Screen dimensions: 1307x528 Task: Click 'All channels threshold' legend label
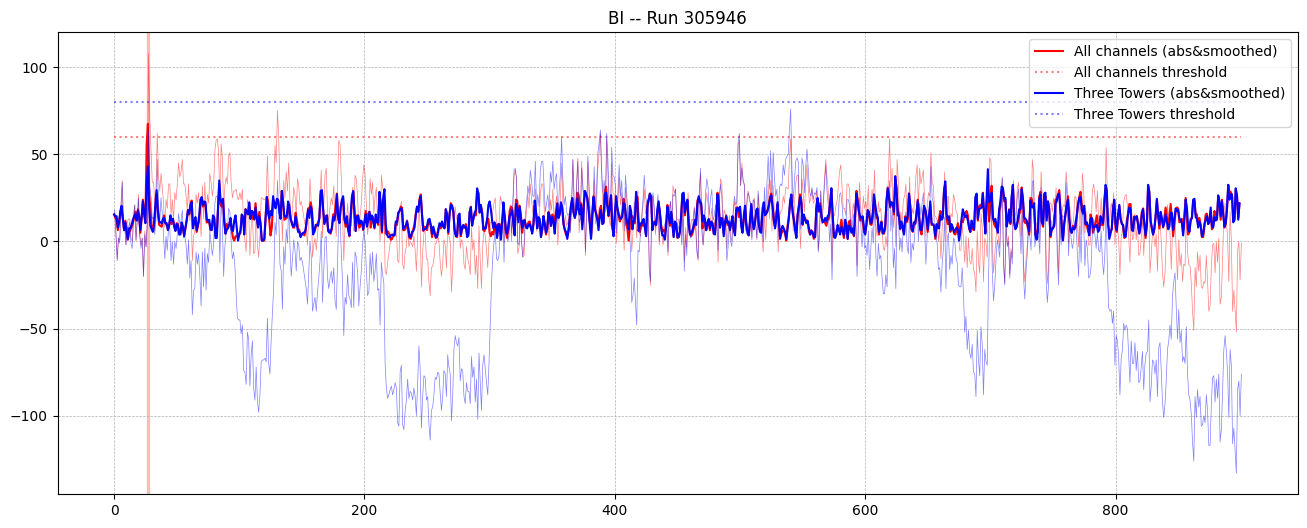coord(1150,72)
